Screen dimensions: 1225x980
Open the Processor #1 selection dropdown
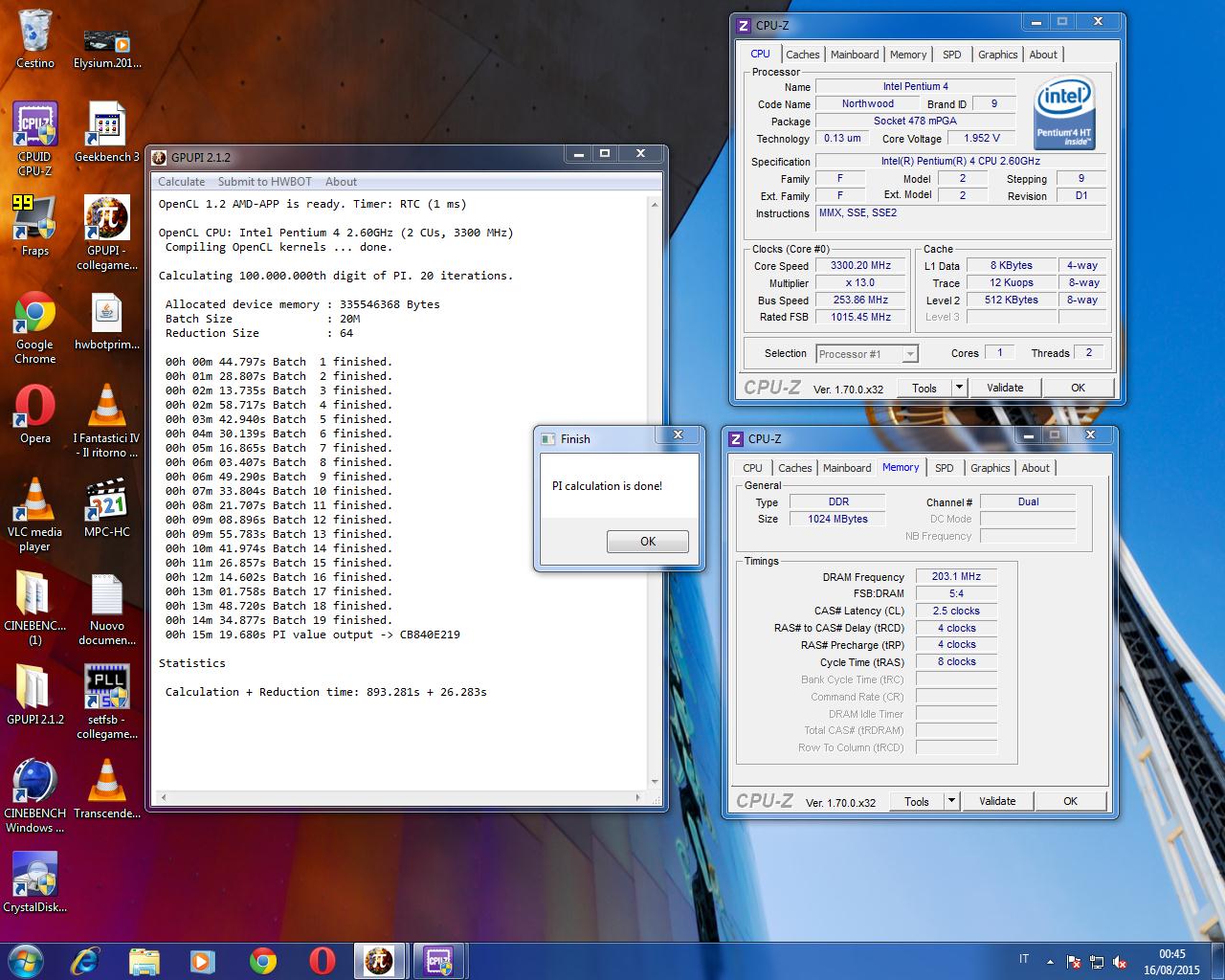(867, 354)
